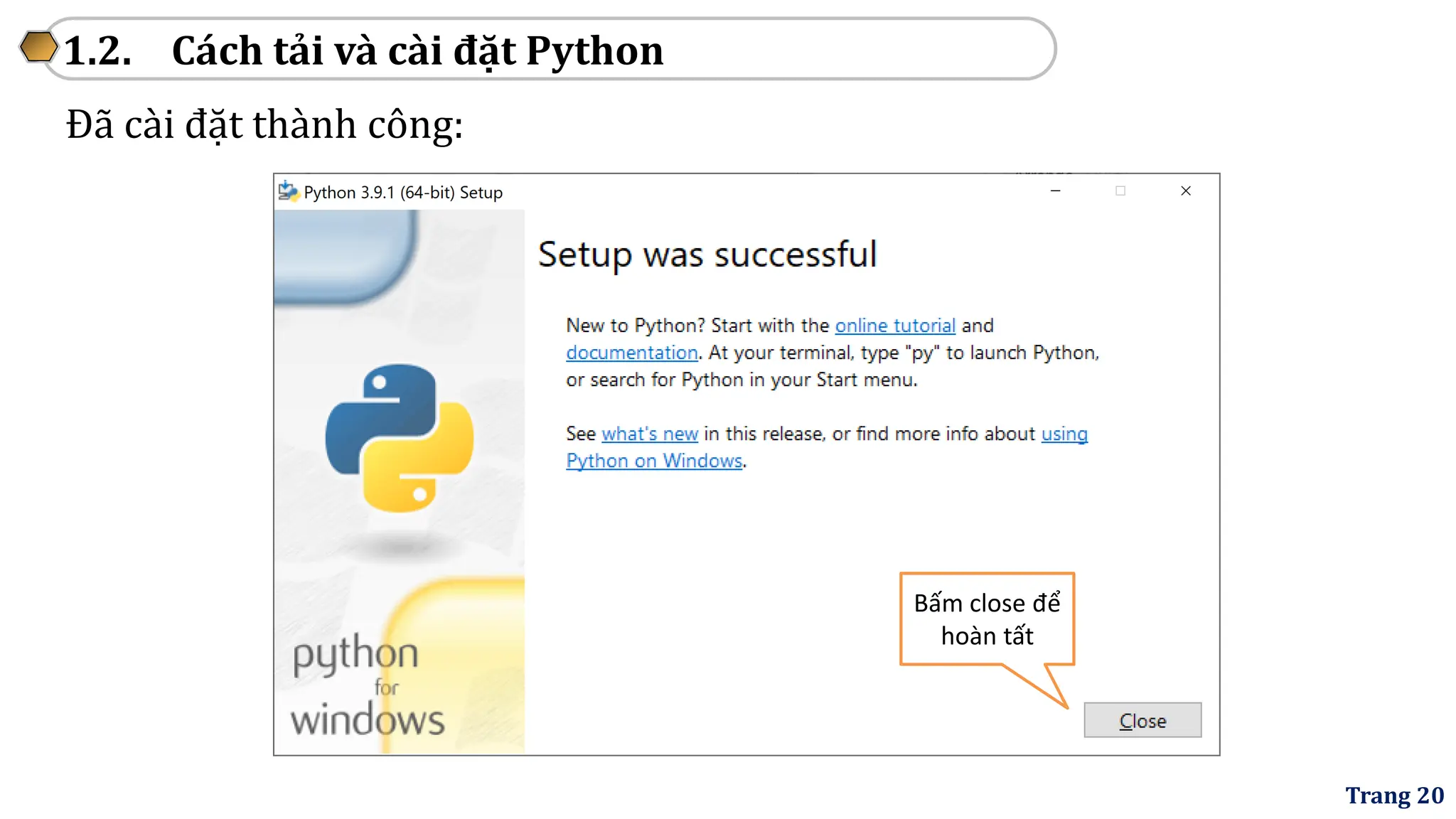Click the "python for windows" wordmark
This screenshot has width=1456, height=819.
tap(366, 687)
